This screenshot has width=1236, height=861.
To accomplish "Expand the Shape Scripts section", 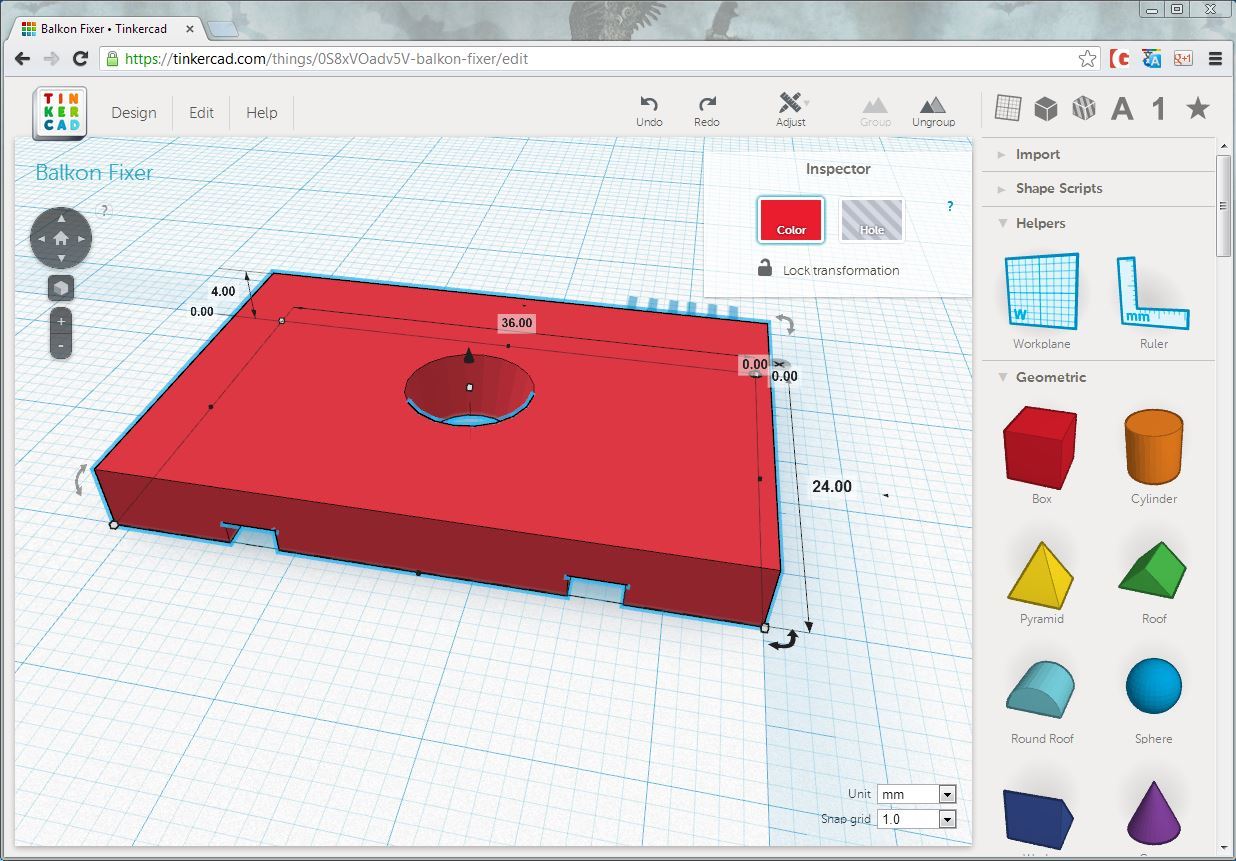I will (x=1058, y=188).
